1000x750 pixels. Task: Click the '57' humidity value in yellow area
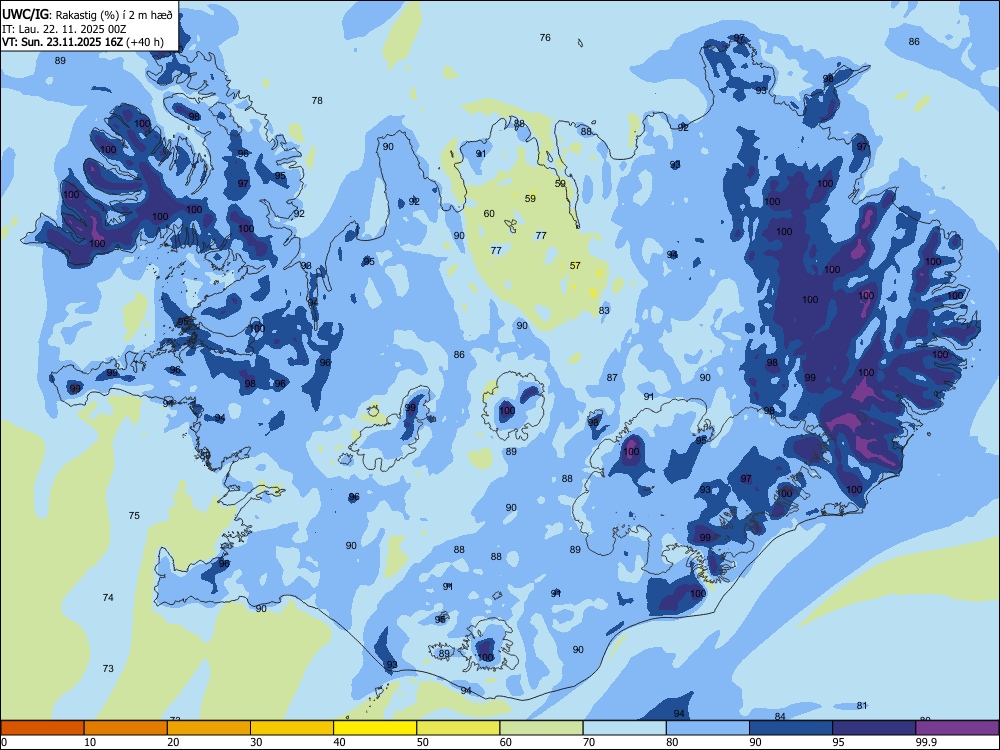(575, 265)
